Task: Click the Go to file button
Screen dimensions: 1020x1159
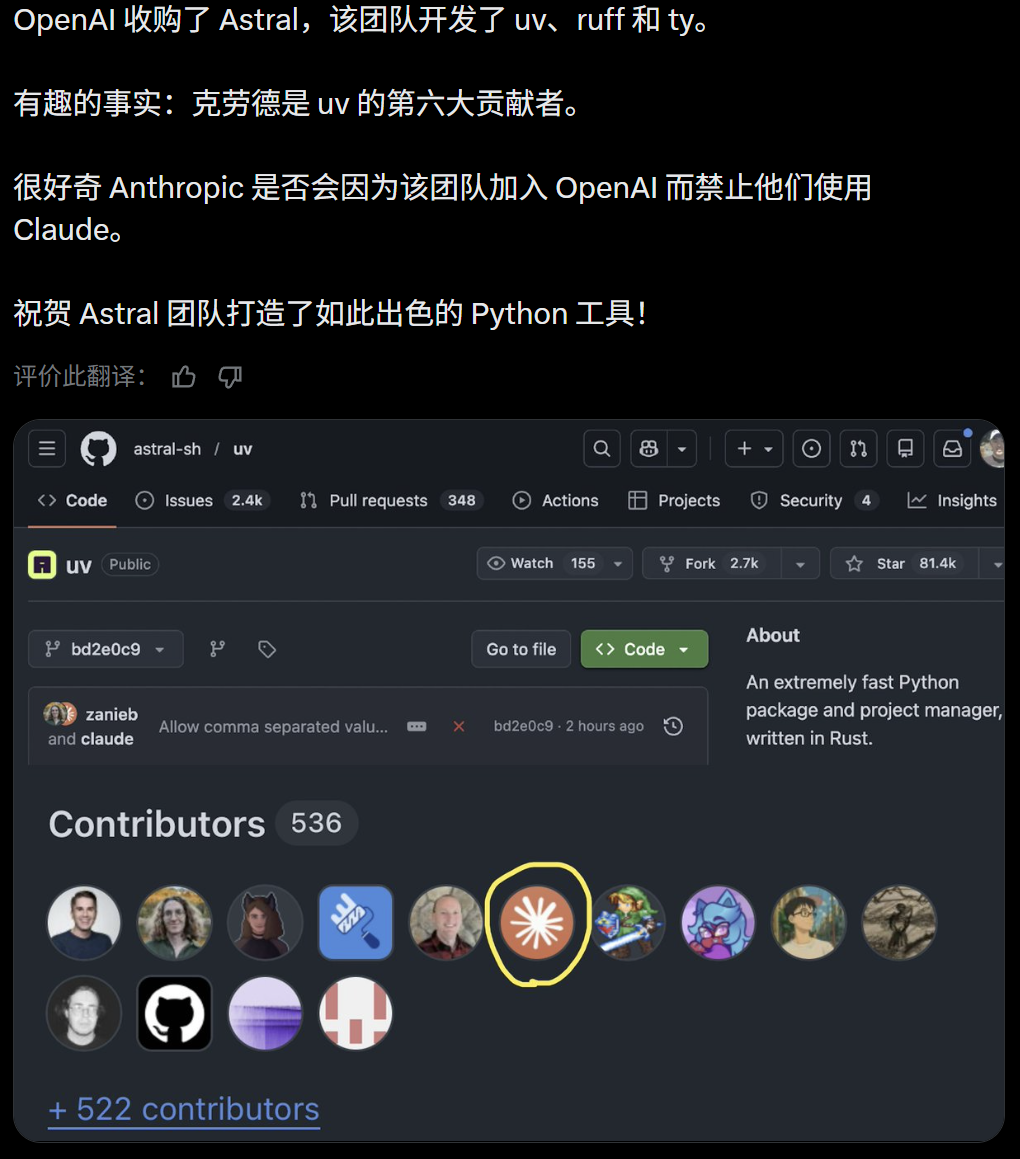Action: point(521,649)
